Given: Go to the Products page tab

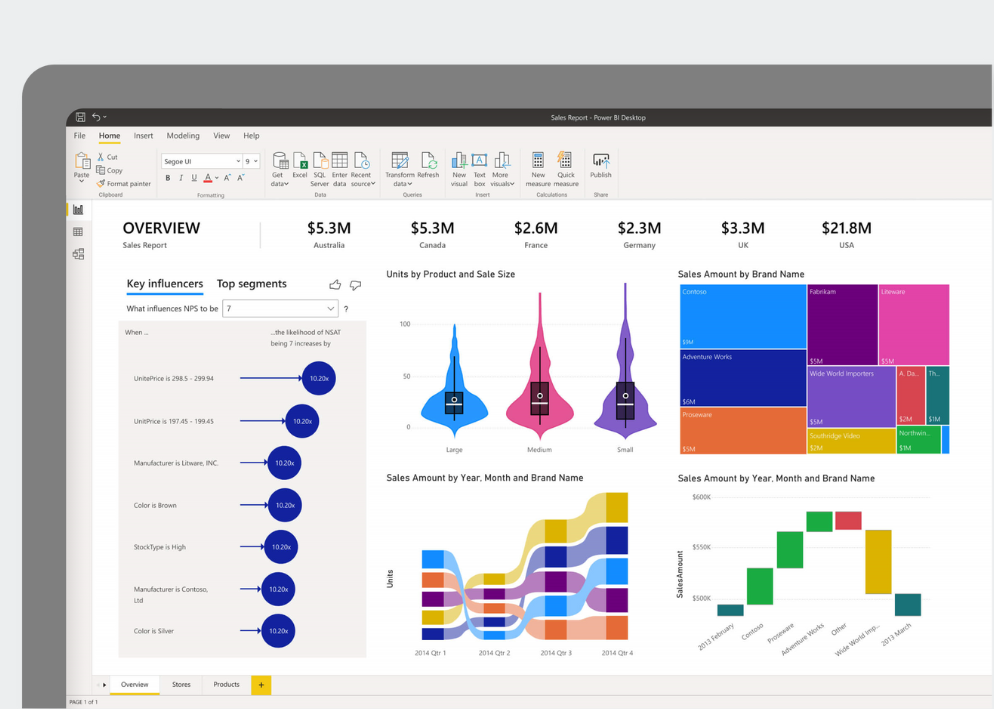Looking at the screenshot, I should (x=226, y=685).
